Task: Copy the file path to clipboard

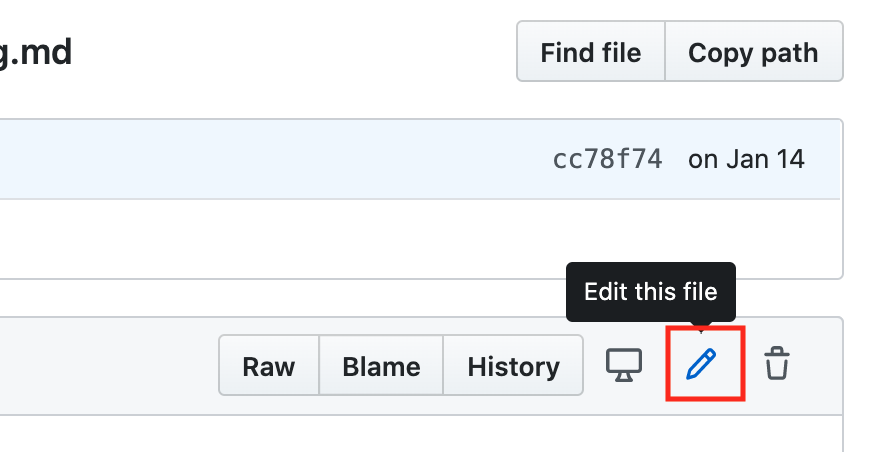Action: coord(753,52)
